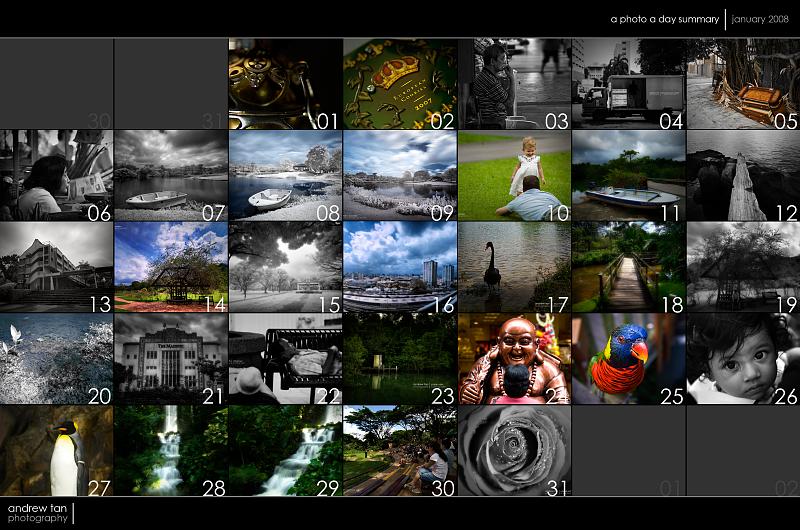
Task: Select the infrared boat photo numbered 08
Action: pos(285,176)
